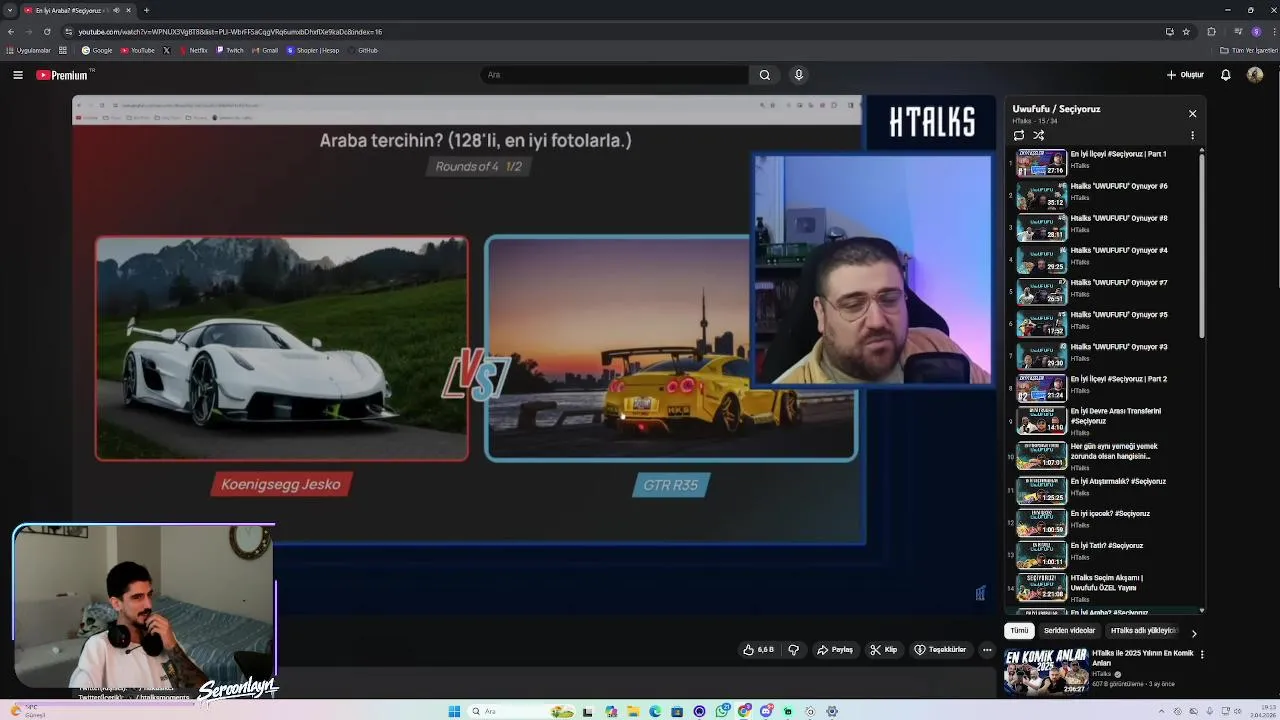The width and height of the screenshot is (1280, 720).
Task: Open the playlist three-dot options menu
Action: click(x=1192, y=135)
